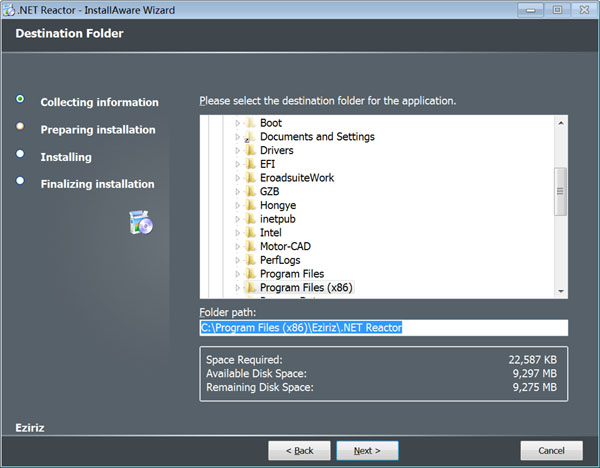Click the Folder path input field

pyautogui.click(x=384, y=328)
